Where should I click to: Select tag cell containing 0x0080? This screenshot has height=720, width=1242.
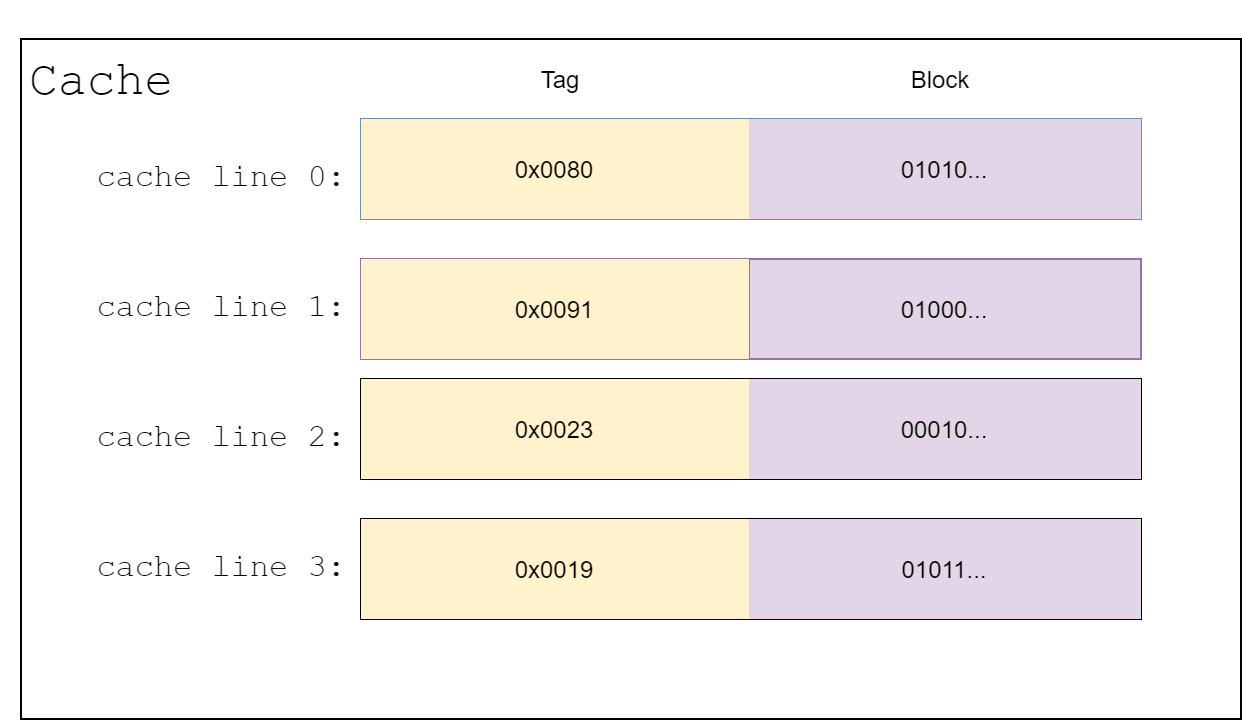(555, 169)
